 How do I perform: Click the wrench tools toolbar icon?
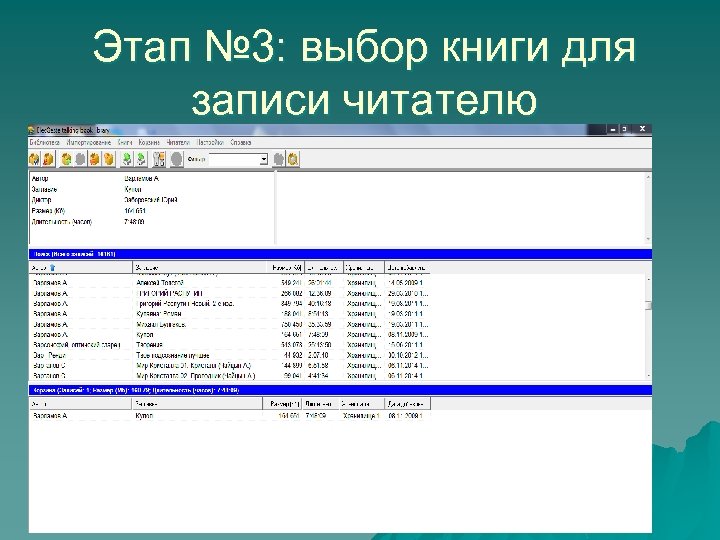(x=159, y=159)
